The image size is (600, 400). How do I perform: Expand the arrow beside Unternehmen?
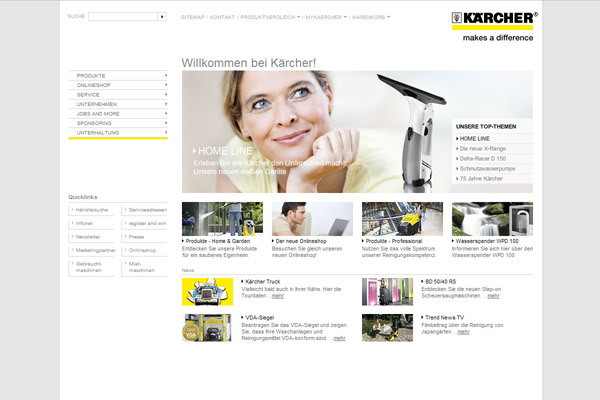point(166,104)
